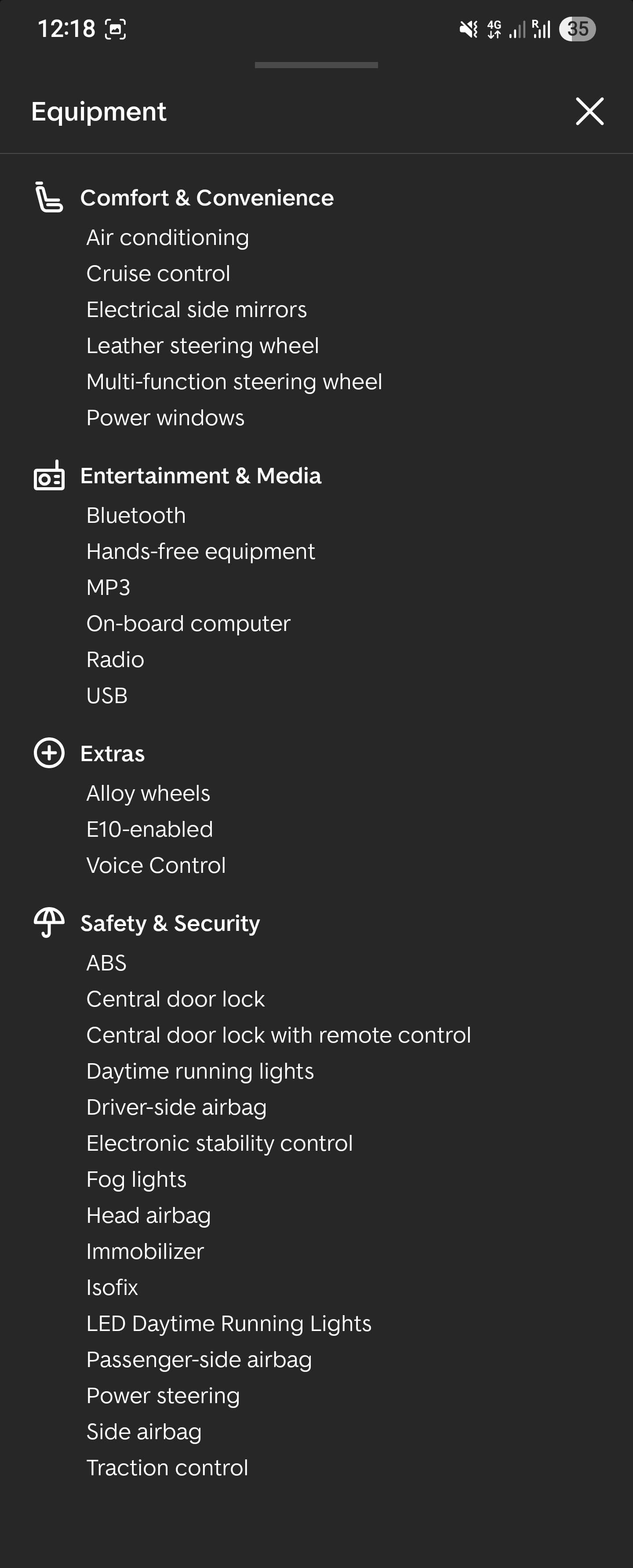Tap the Cruise control entry

[x=158, y=273]
